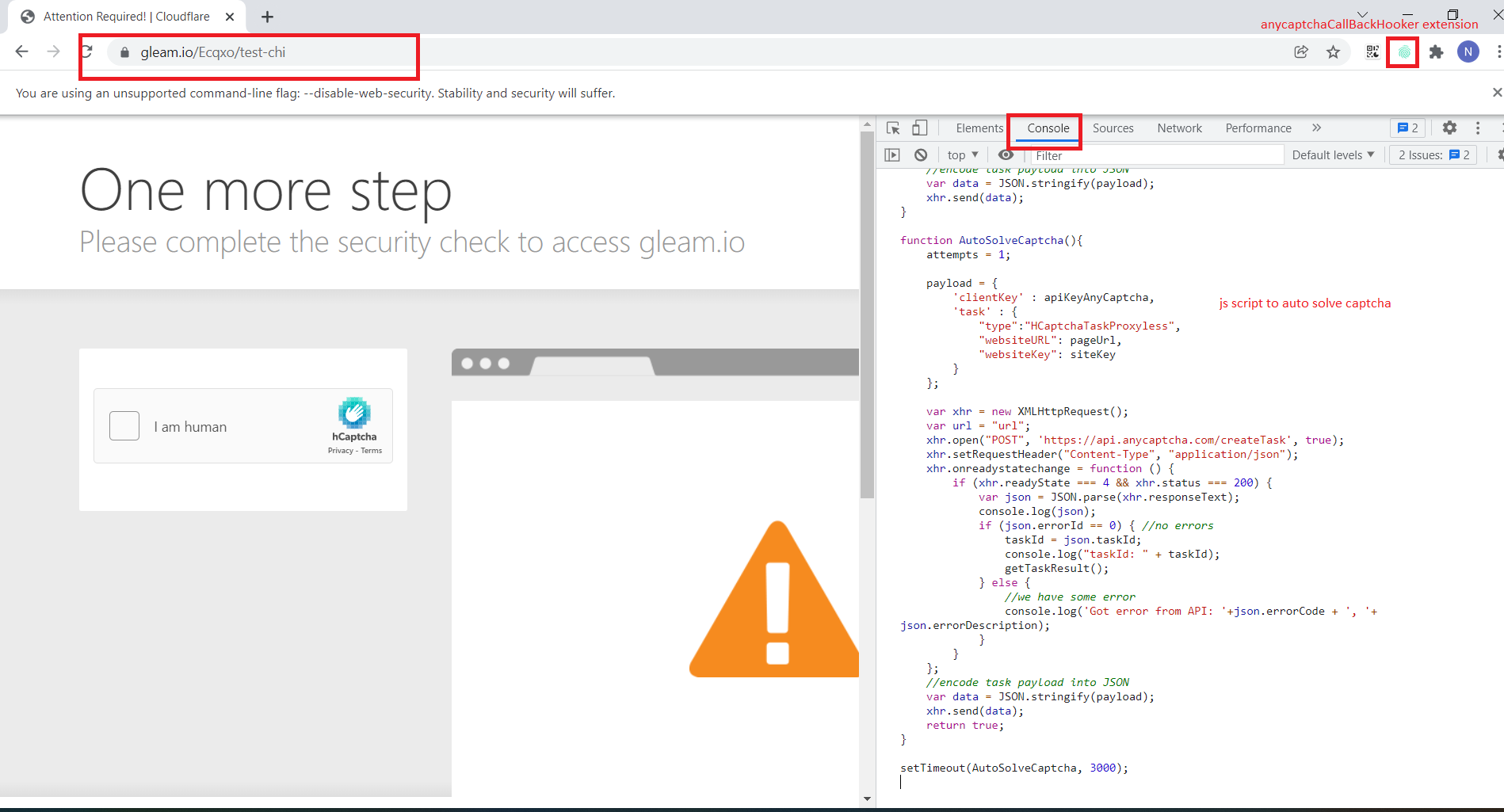Viewport: 1504px width, 812px height.
Task: Open the hCaptcha Privacy link
Action: 341,451
